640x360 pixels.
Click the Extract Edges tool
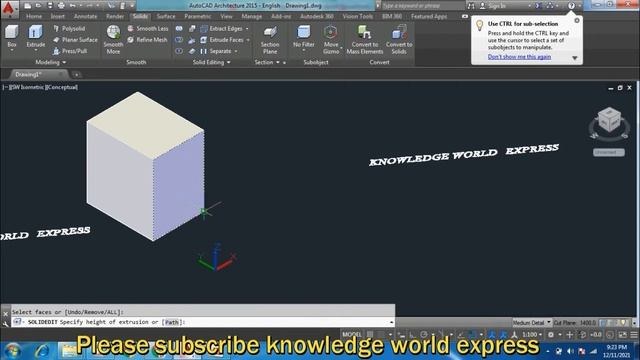coord(221,29)
